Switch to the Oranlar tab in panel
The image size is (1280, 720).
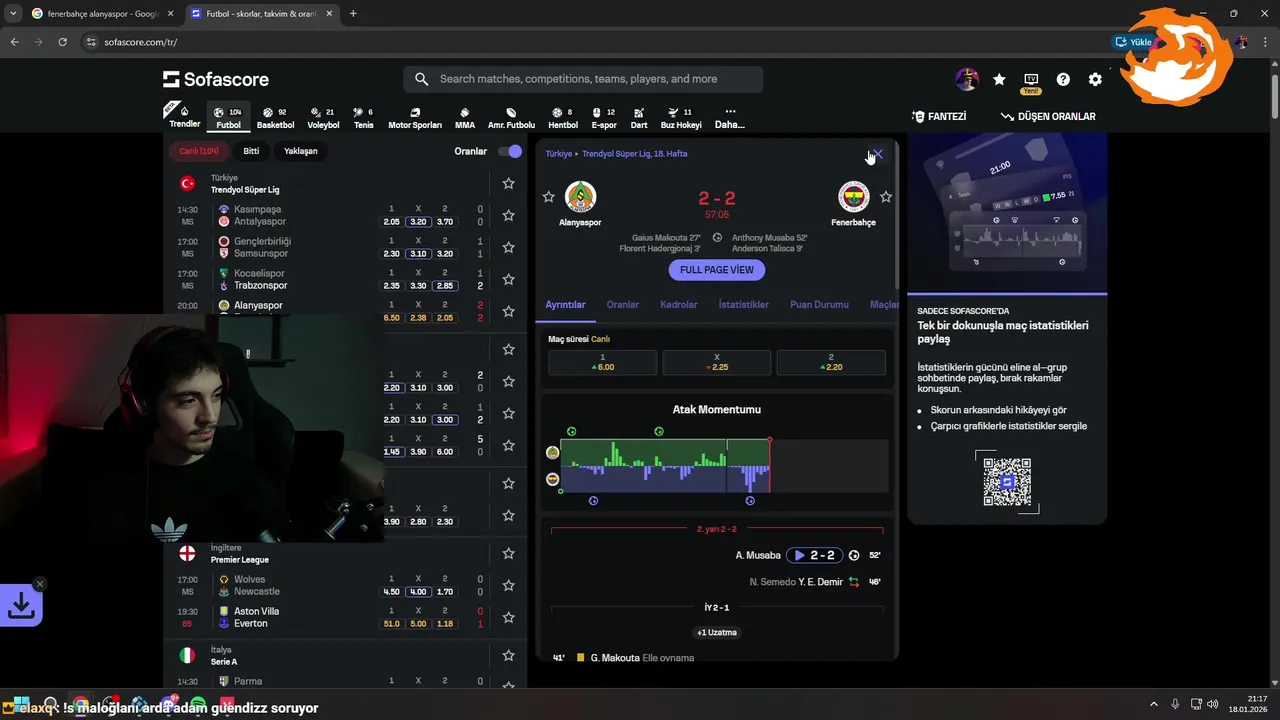point(623,305)
